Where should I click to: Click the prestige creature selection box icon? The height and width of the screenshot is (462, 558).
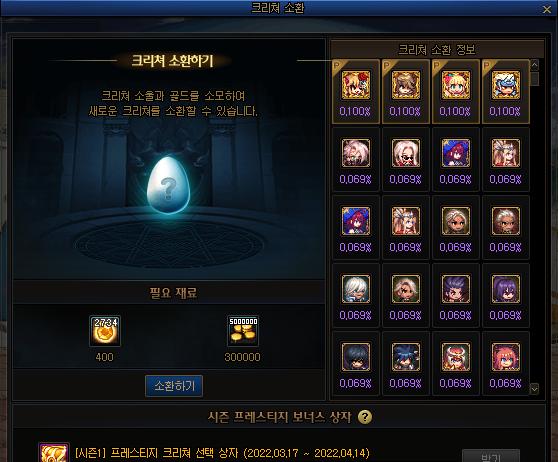point(54,453)
